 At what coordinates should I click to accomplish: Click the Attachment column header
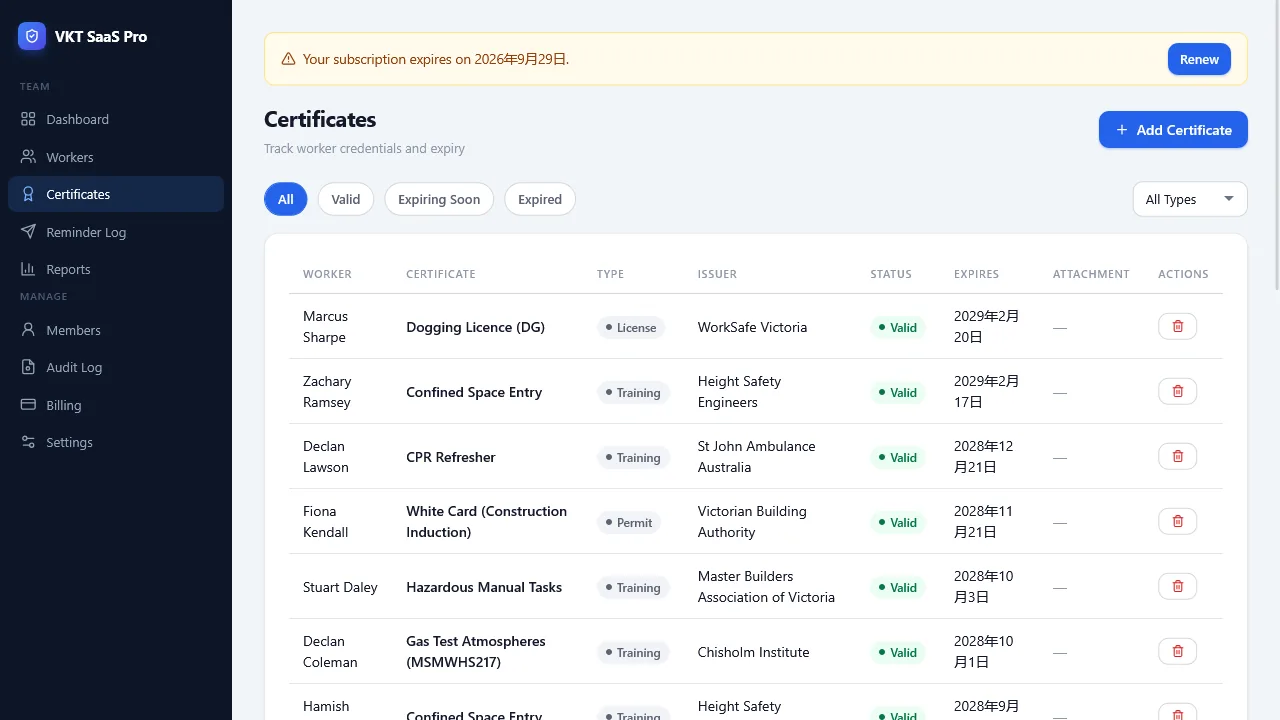(x=1091, y=274)
